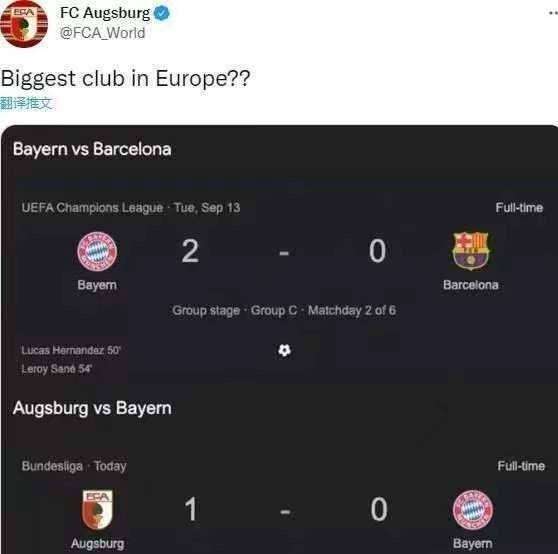Click the Lucas Hernandez 50' scorer

pyautogui.click(x=71, y=350)
